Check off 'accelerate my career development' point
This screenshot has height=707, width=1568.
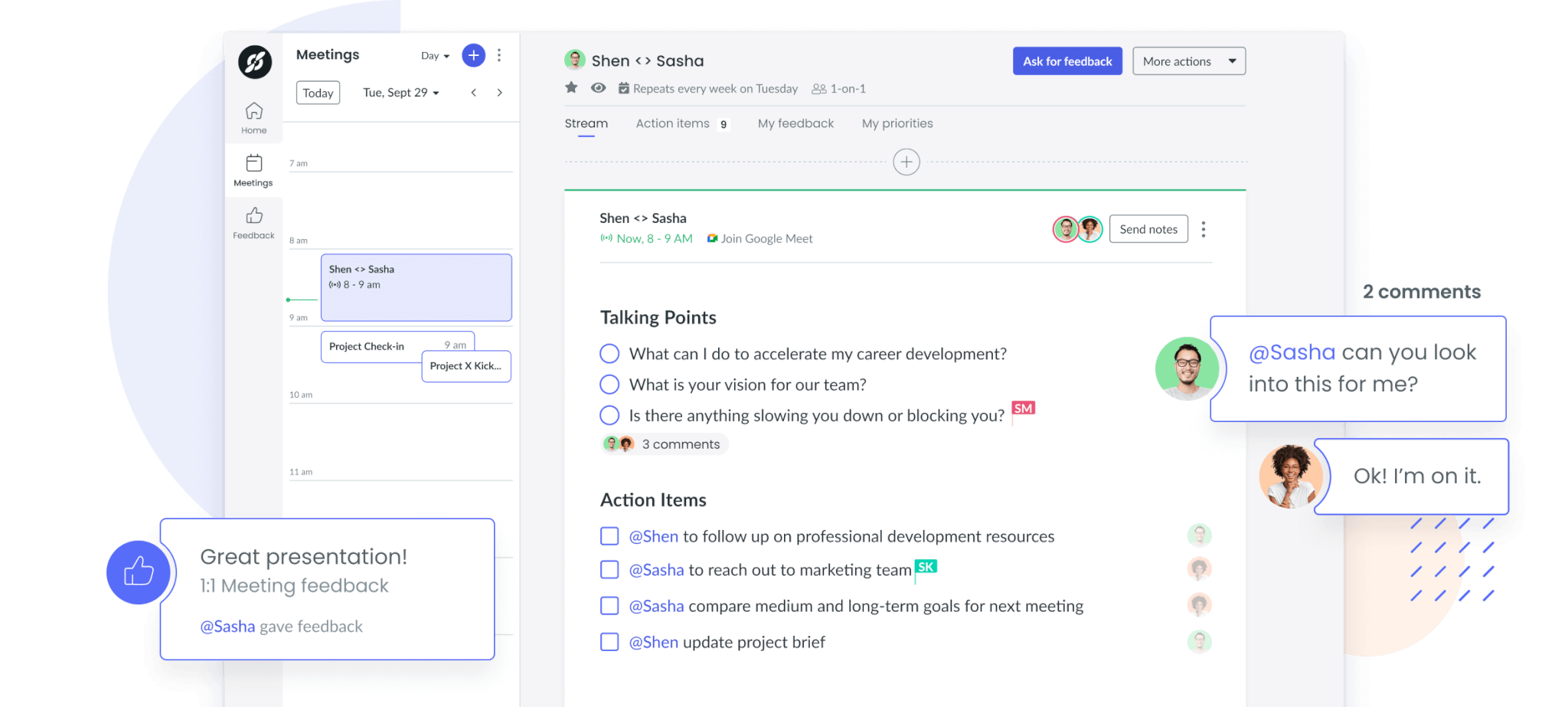609,353
